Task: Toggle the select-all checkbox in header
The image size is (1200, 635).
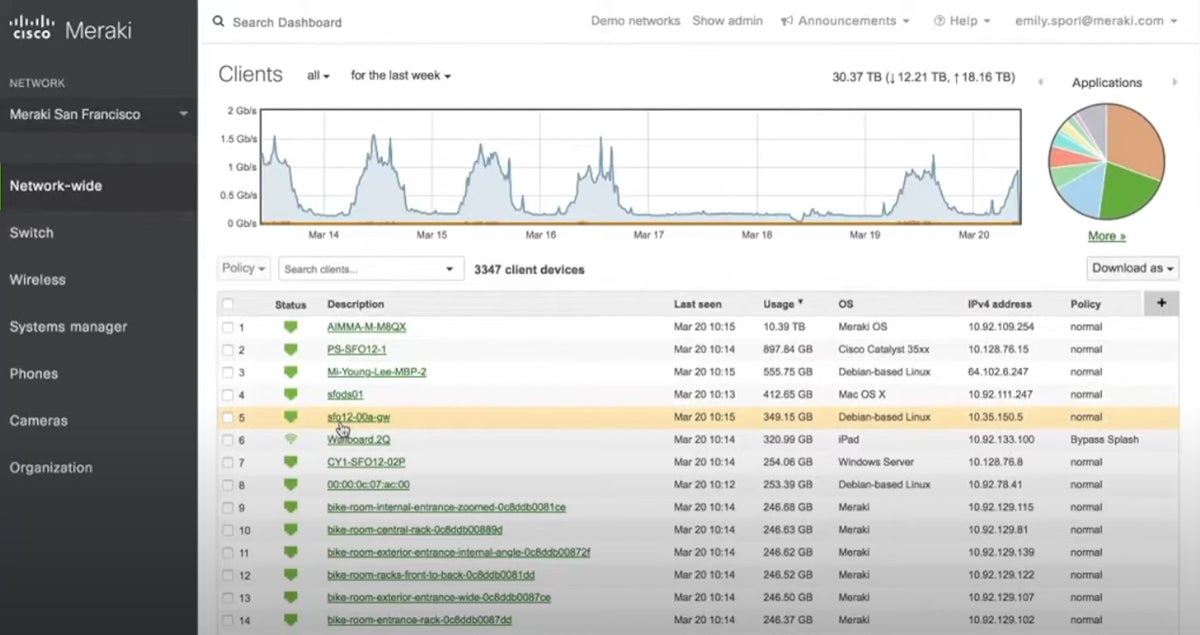Action: 228,304
